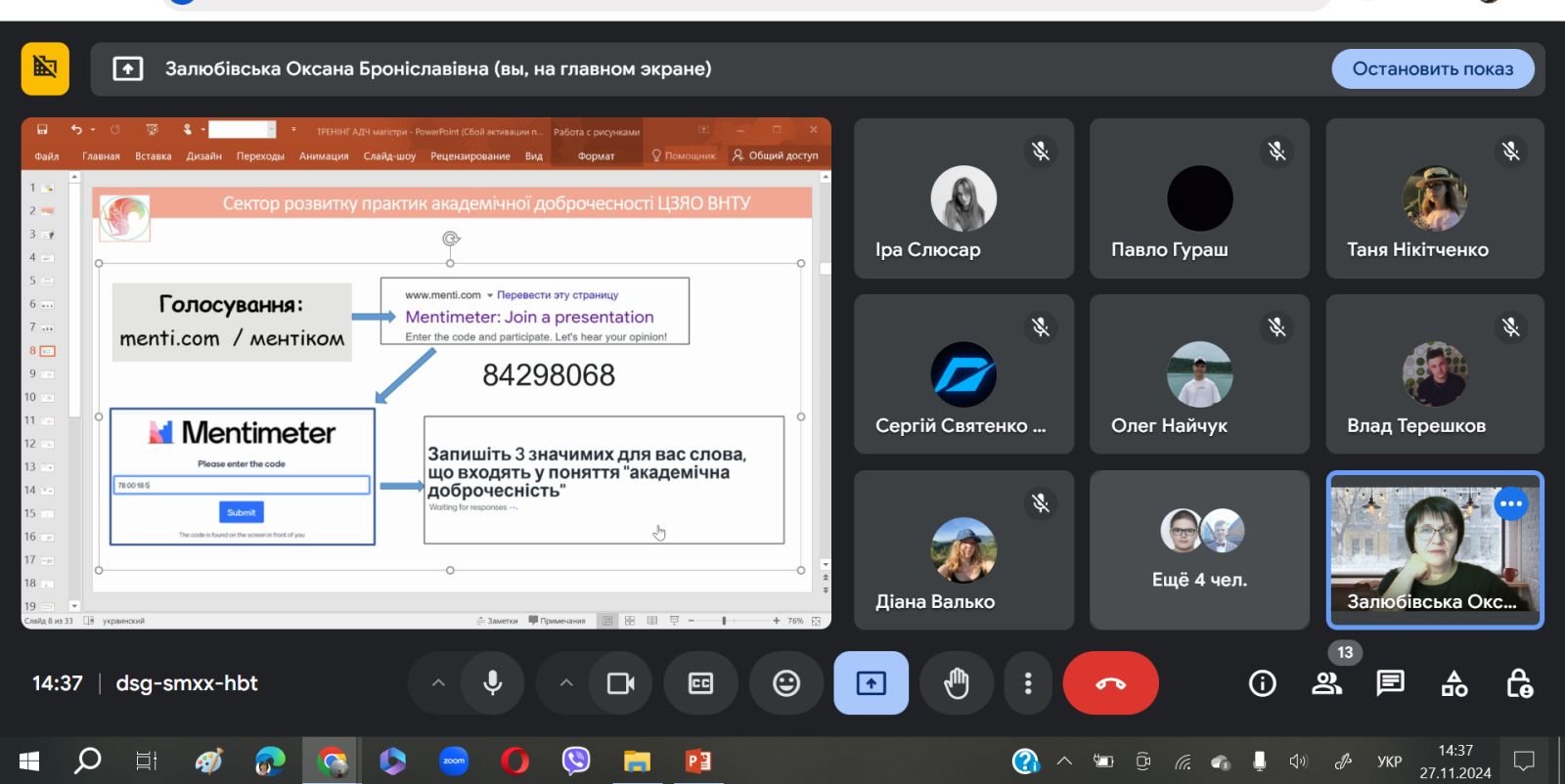Image resolution: width=1565 pixels, height=784 pixels.
Task: Expand the microphone audio settings arrow
Action: point(438,683)
